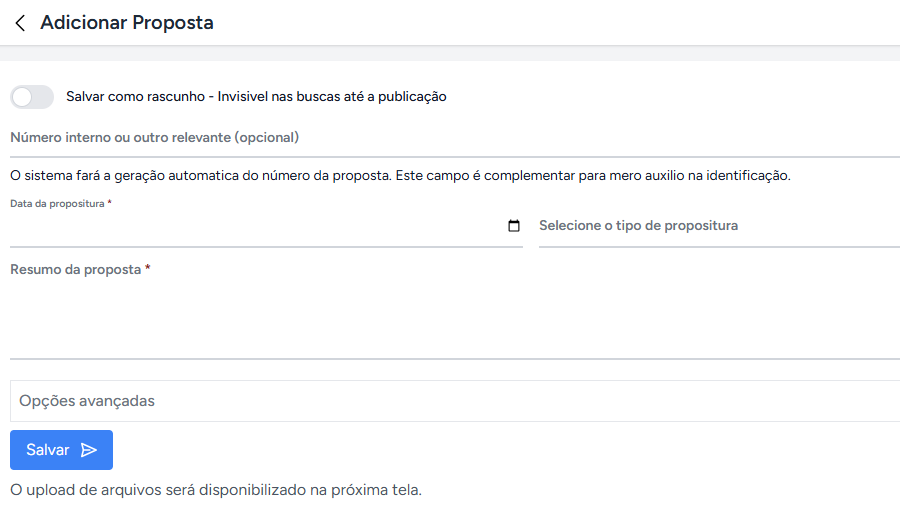Click the white knob of the draft toggle
900x506 pixels.
pos(22,97)
